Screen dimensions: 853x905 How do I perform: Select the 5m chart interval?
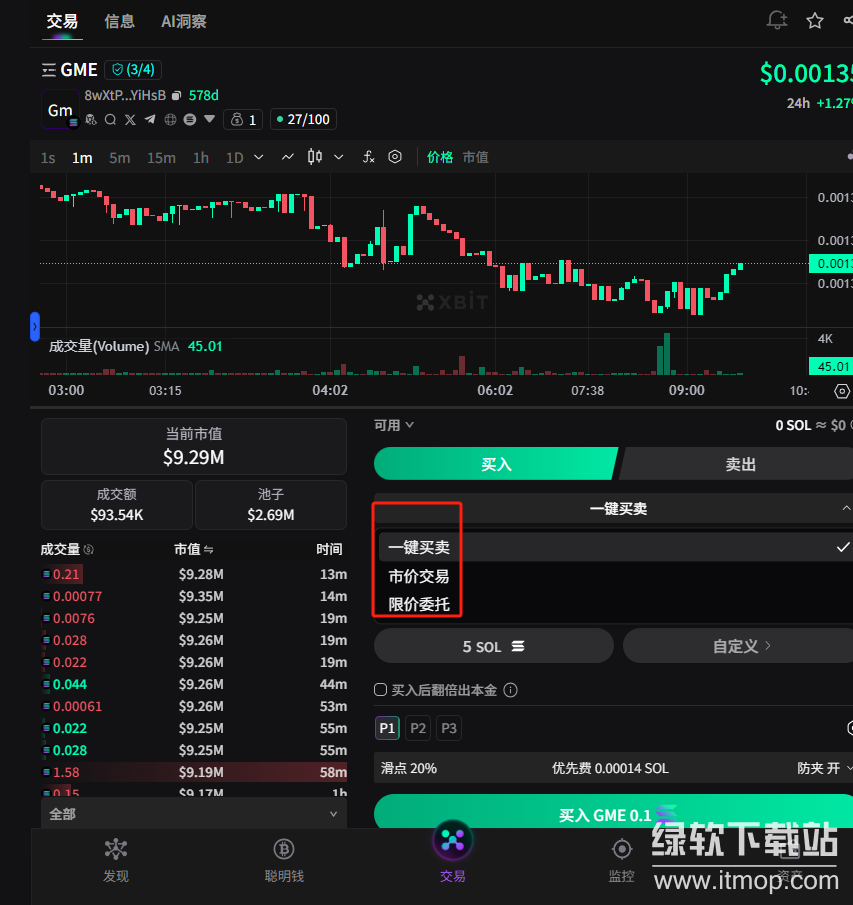[120, 157]
